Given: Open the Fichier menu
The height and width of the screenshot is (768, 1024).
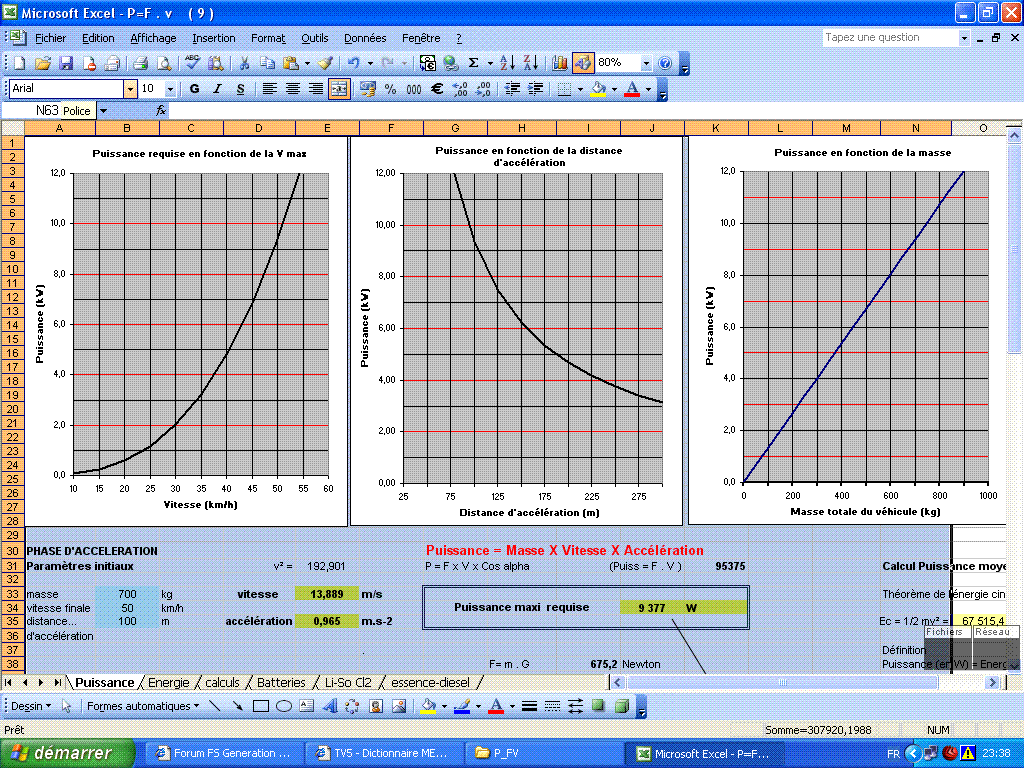Looking at the screenshot, I should 50,39.
